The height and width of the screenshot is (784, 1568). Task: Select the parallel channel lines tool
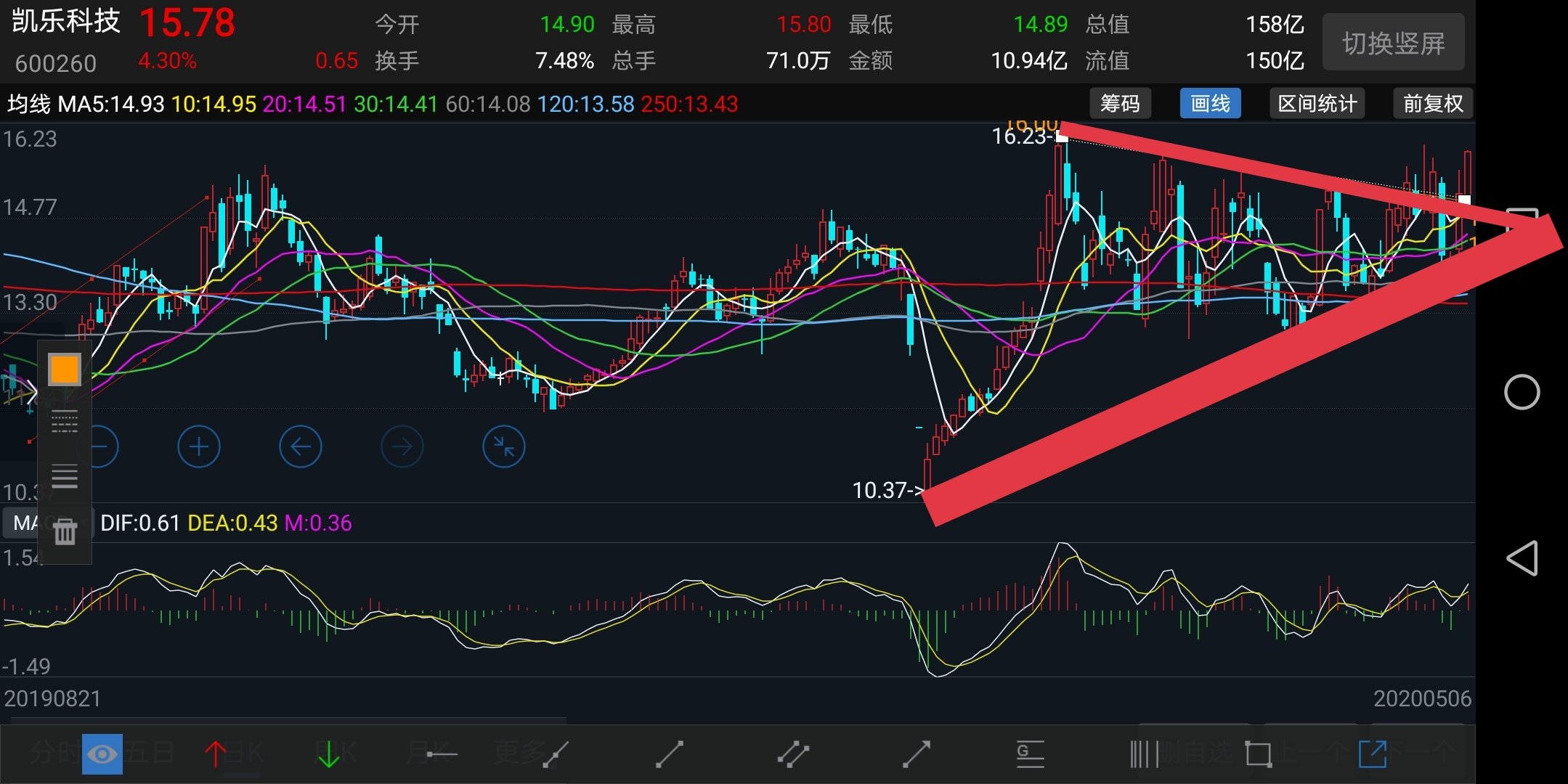(x=793, y=754)
